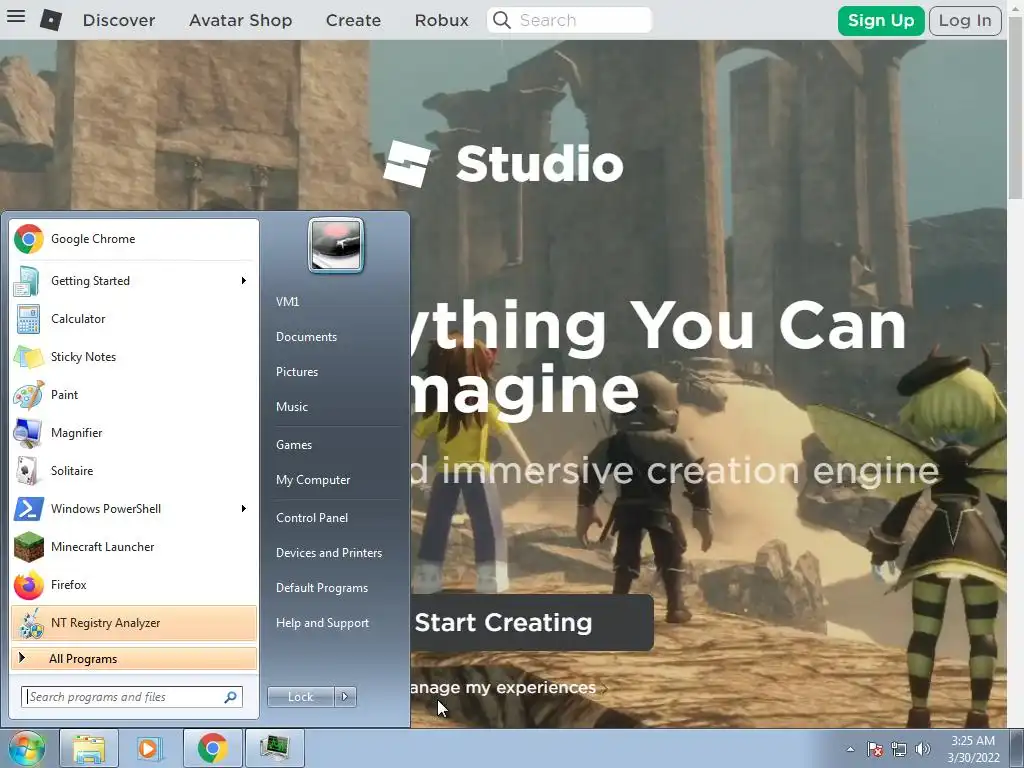Image resolution: width=1024 pixels, height=768 pixels.
Task: Open Games from Start menu
Action: (294, 445)
